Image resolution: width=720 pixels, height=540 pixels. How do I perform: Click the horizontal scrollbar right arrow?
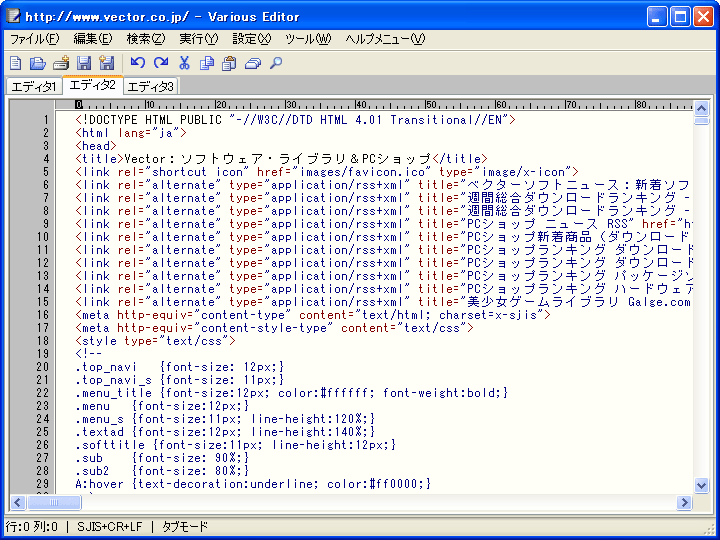(x=684, y=502)
